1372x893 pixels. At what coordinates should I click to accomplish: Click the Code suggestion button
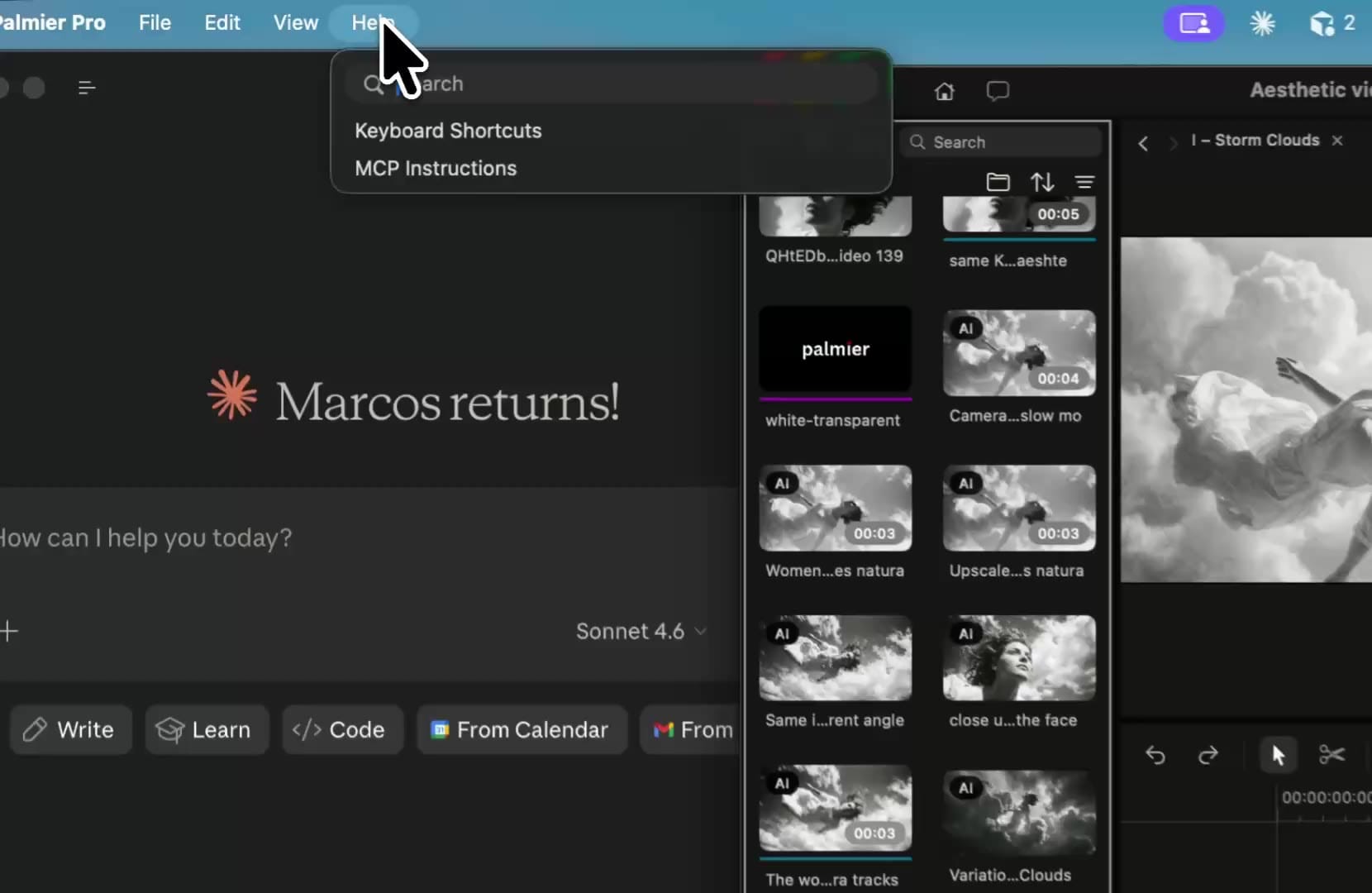342,729
